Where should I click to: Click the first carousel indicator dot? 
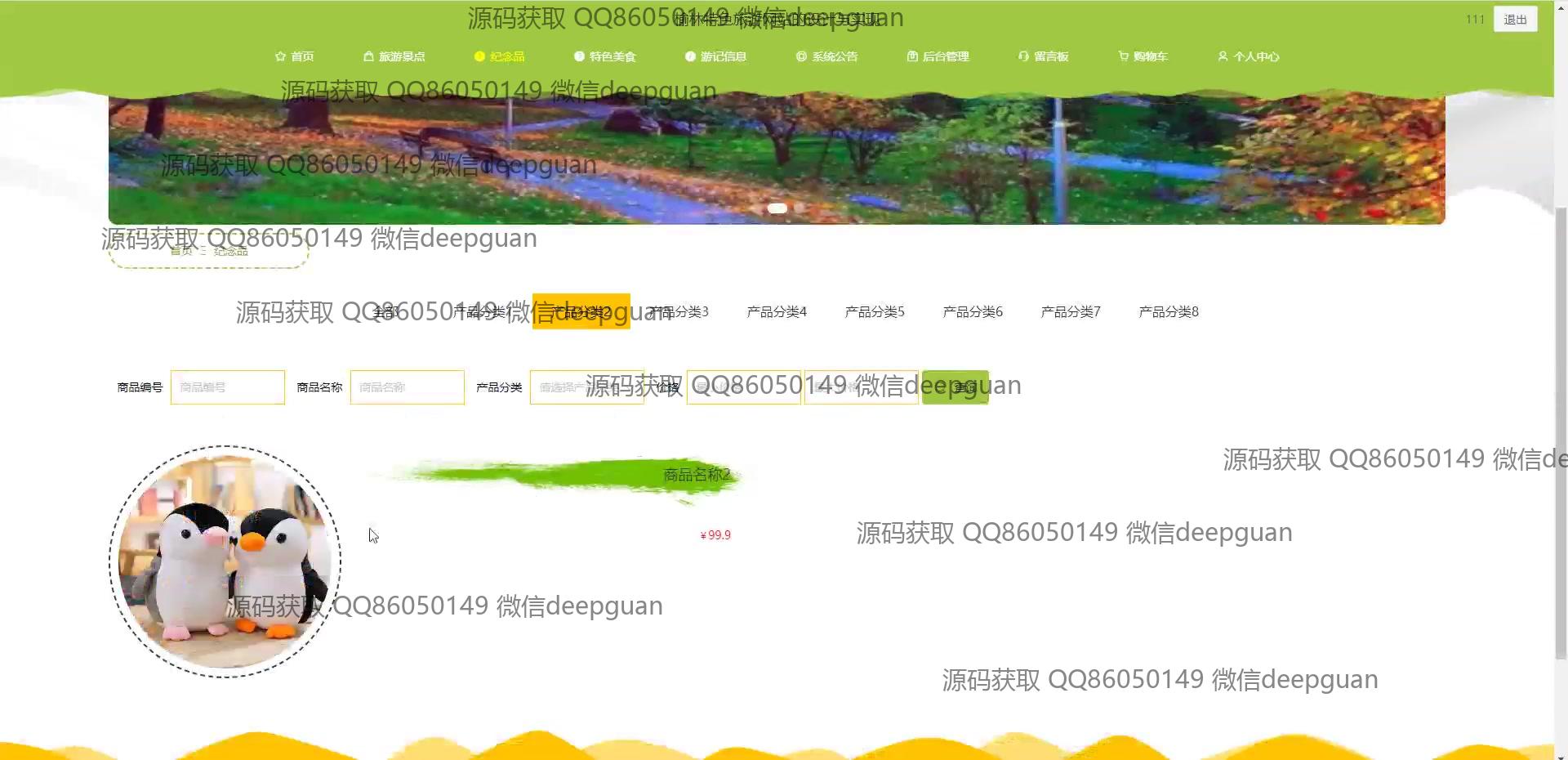click(777, 208)
